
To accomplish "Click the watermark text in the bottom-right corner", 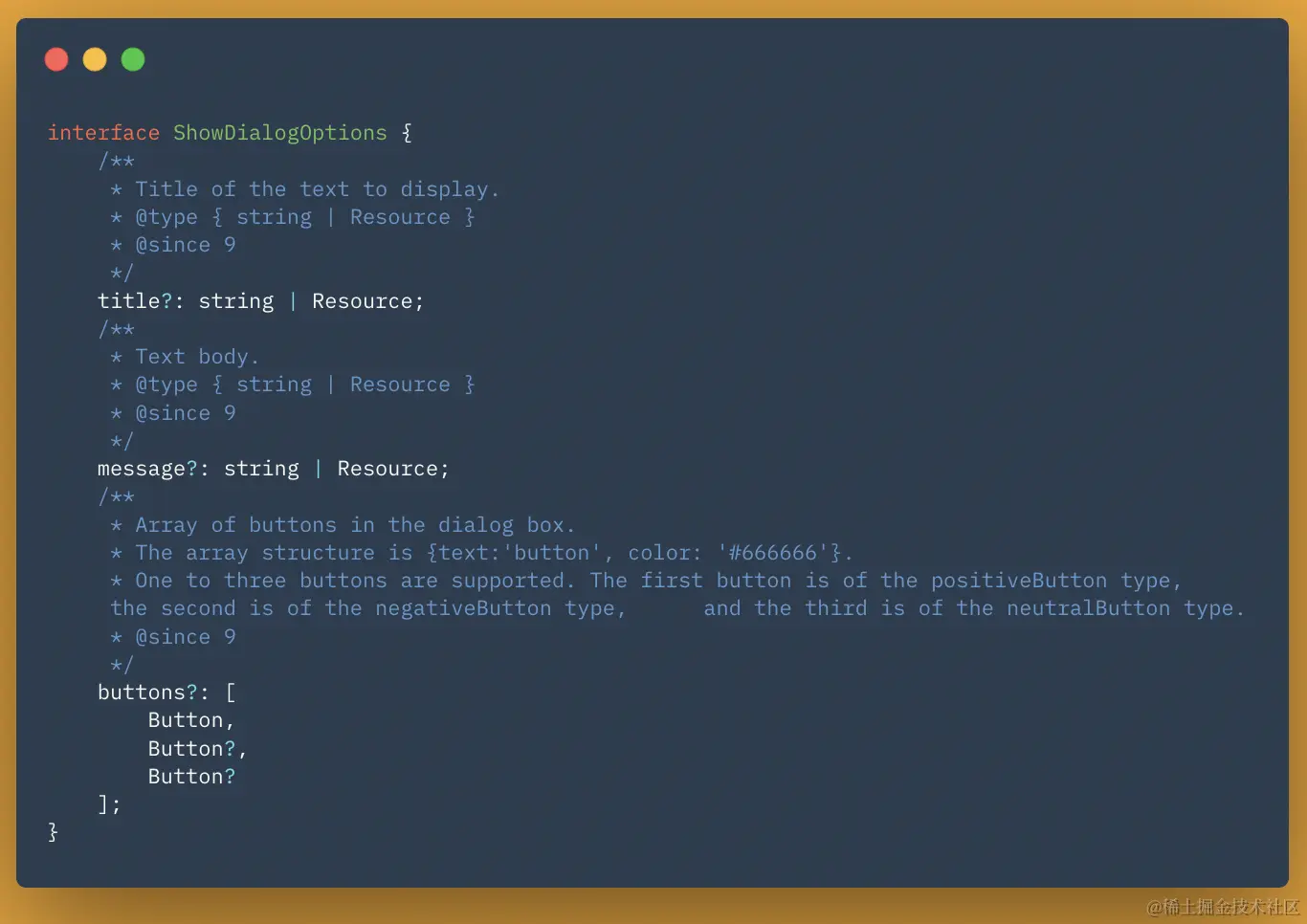I will tap(1223, 907).
